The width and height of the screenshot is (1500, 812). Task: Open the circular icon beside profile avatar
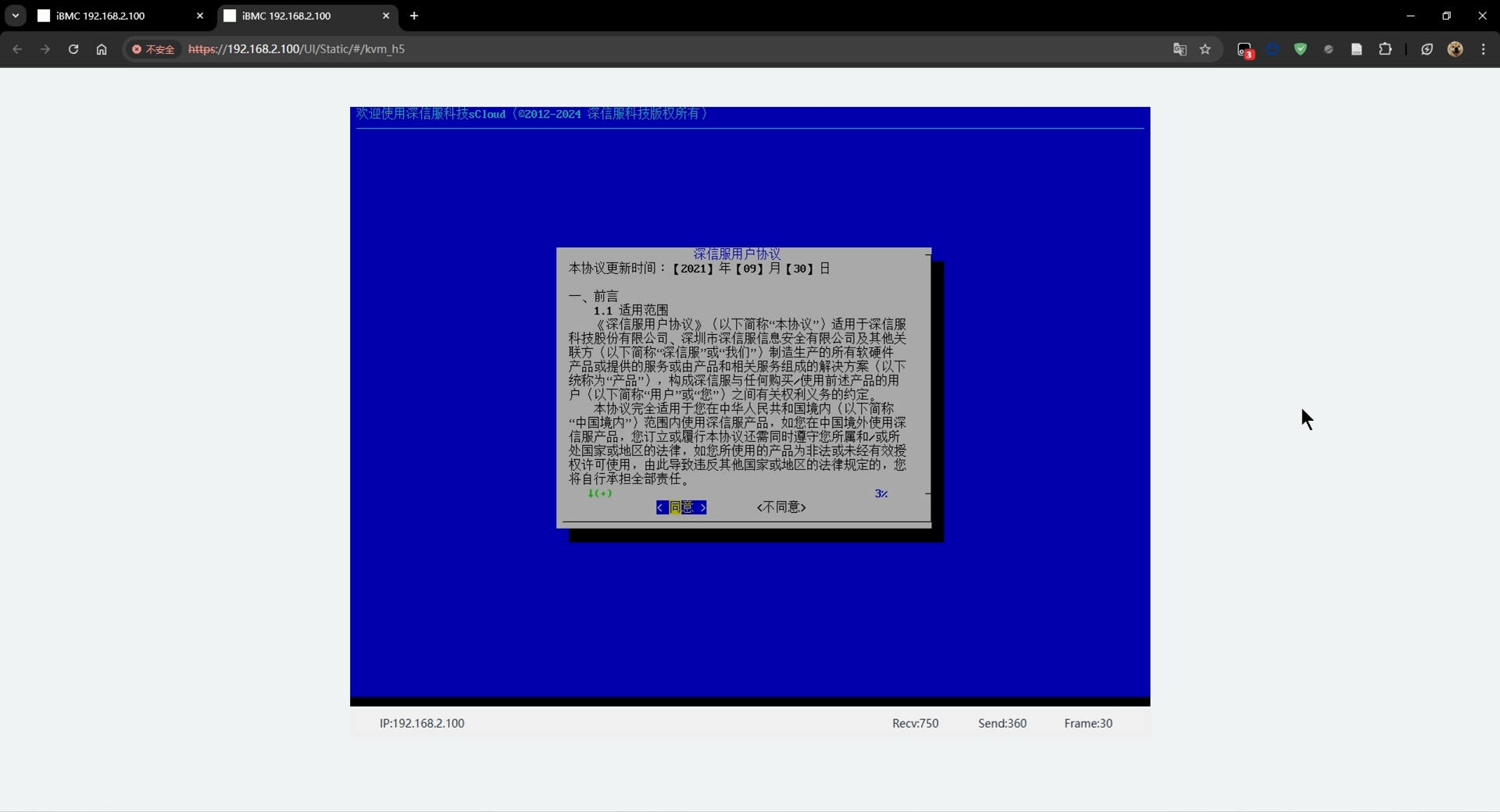coord(1427,49)
